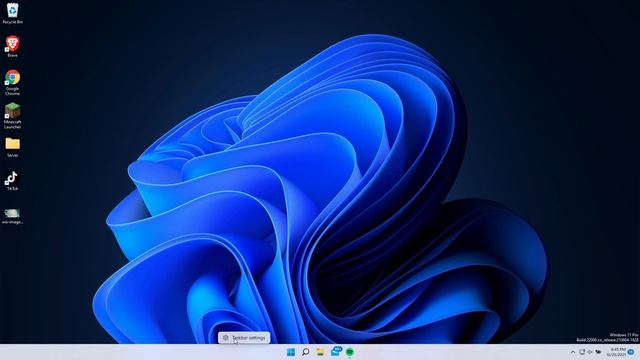
Task: Select the TikTok desktop shortcut
Action: point(12,181)
